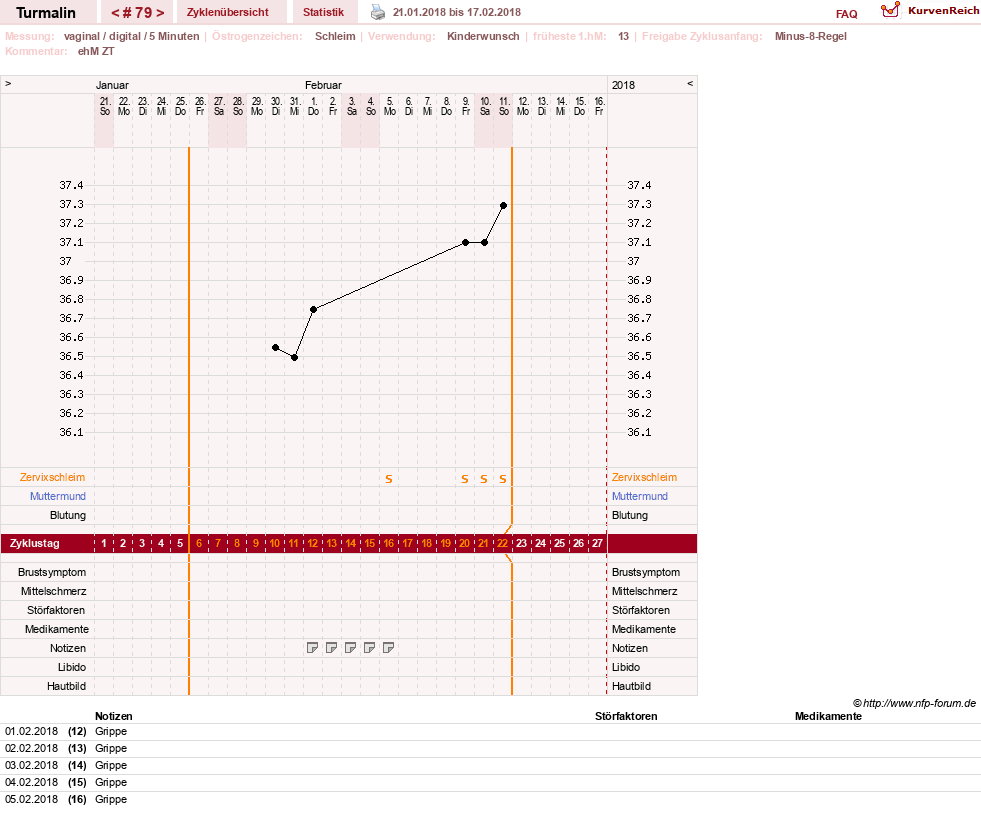Click the left Zervixschleim row label
The image size is (981, 835).
[x=53, y=477]
